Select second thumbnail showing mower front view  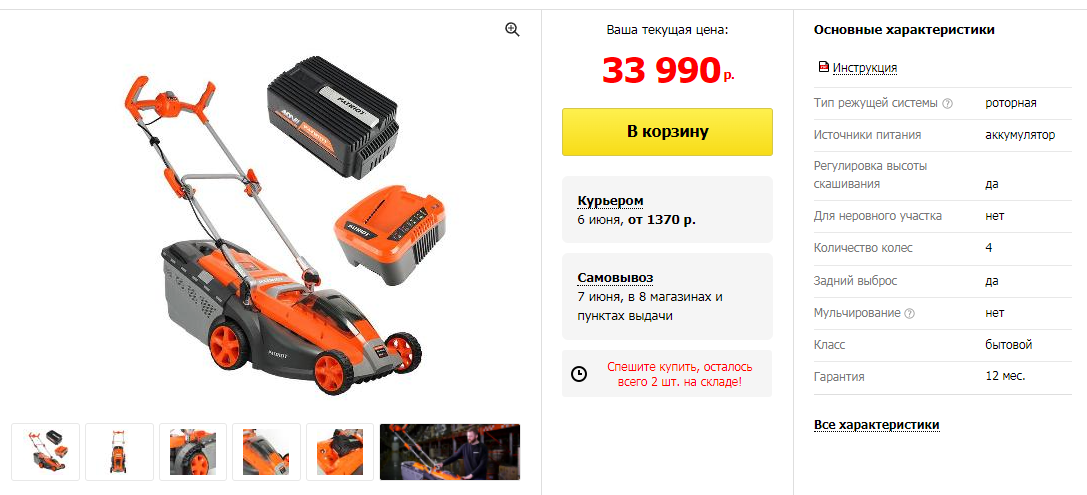(x=119, y=452)
